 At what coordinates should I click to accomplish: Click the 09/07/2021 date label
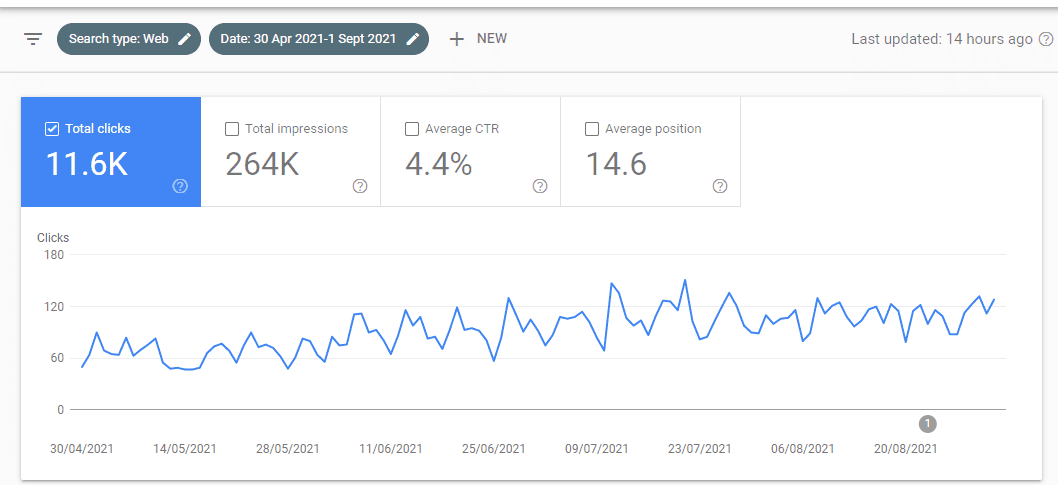tap(596, 449)
